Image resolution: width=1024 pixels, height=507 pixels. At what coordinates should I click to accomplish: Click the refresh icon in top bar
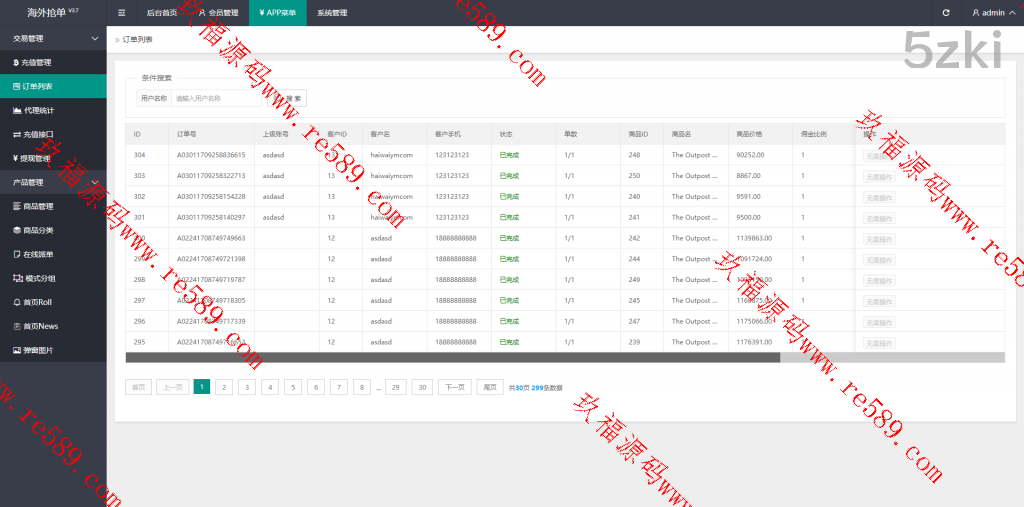(946, 13)
